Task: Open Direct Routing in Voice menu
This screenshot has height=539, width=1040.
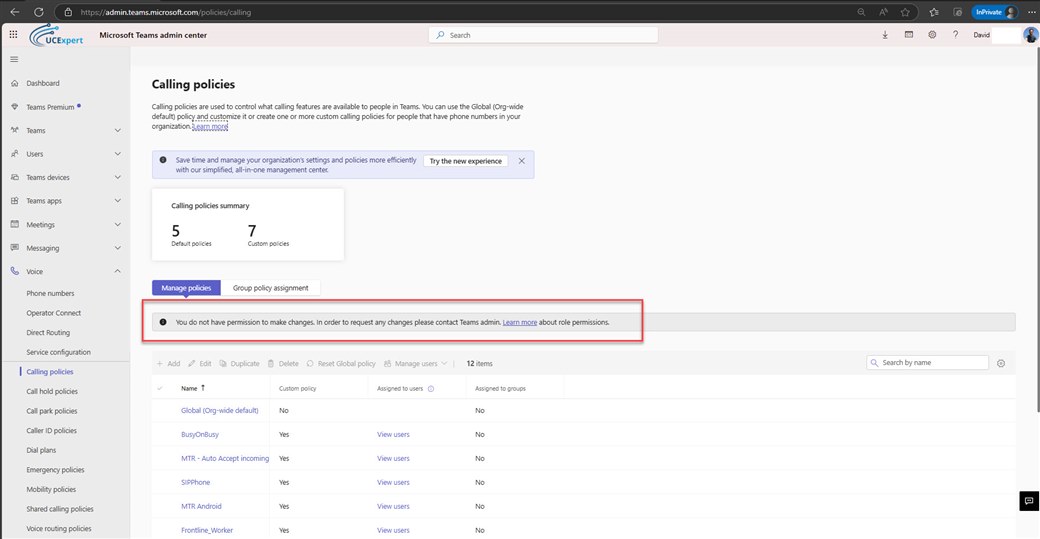Action: [x=48, y=333]
